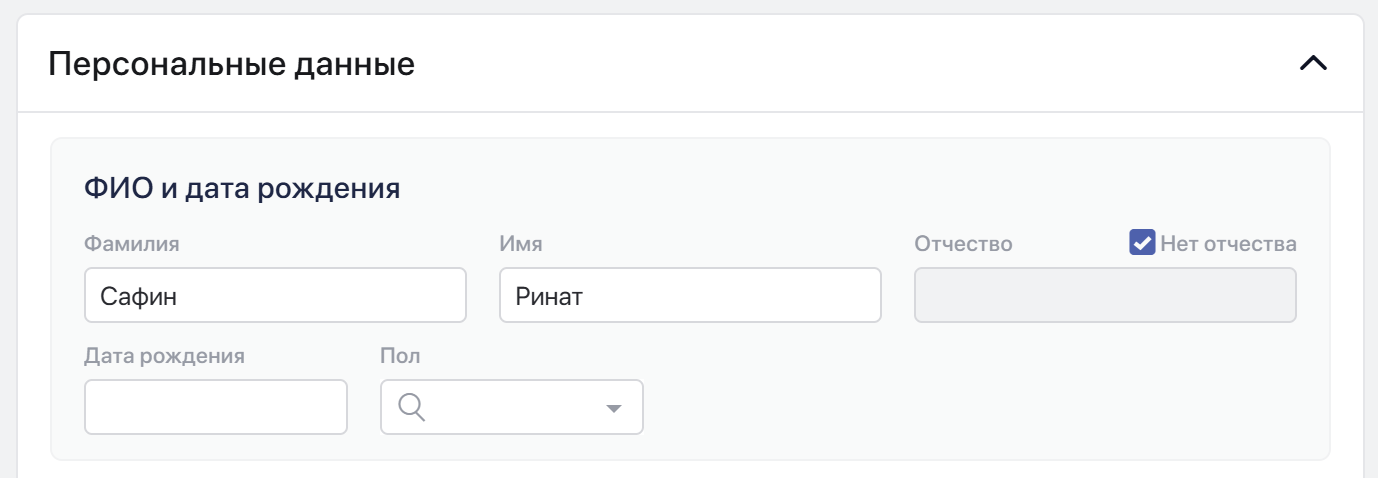Click the ФИО и дата рождения heading

tap(243, 188)
